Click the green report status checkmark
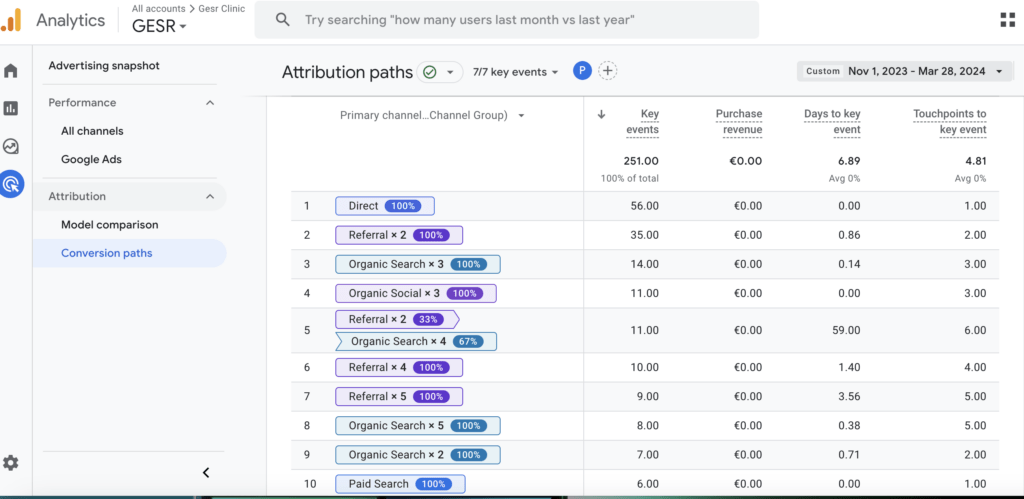The height and width of the screenshot is (499, 1024). pyautogui.click(x=430, y=72)
